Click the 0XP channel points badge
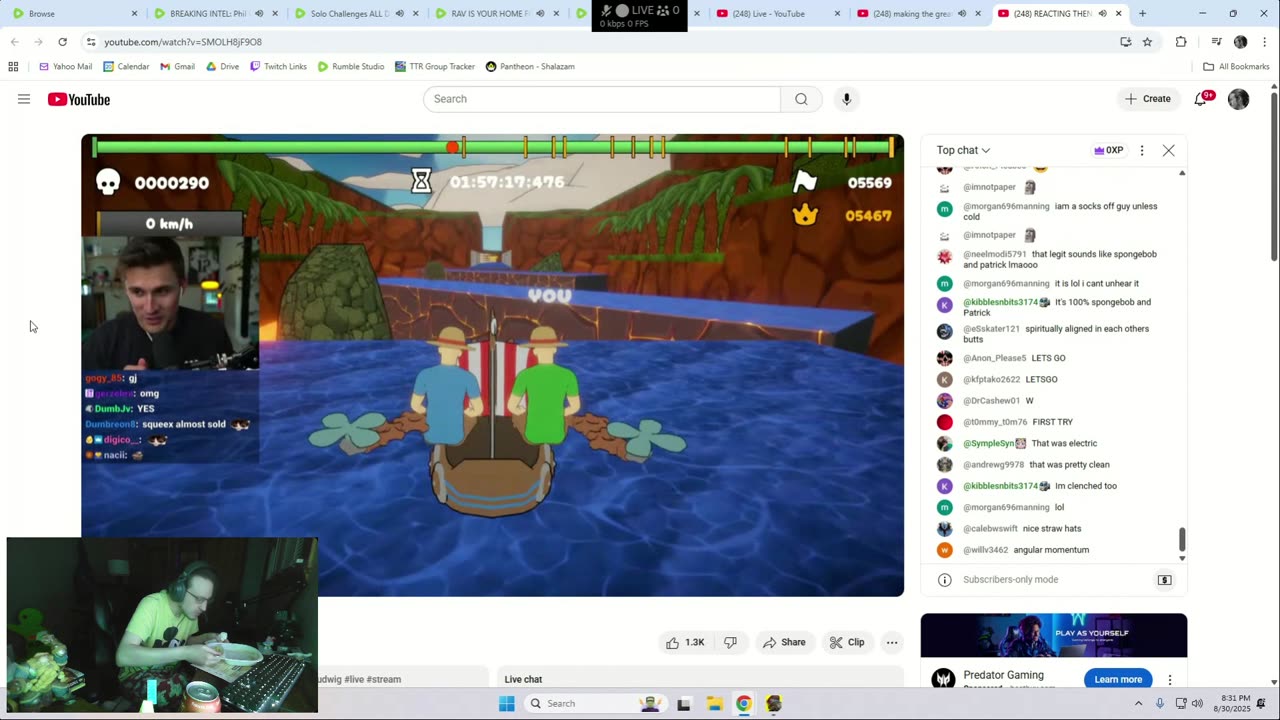This screenshot has width=1280, height=720. 1108,150
